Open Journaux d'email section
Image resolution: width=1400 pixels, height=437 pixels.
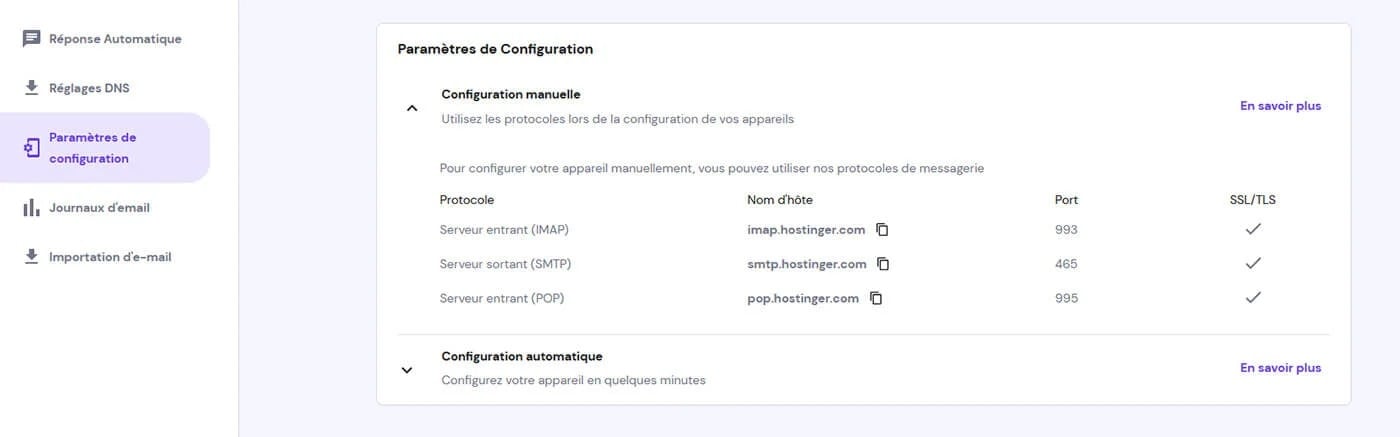point(99,208)
